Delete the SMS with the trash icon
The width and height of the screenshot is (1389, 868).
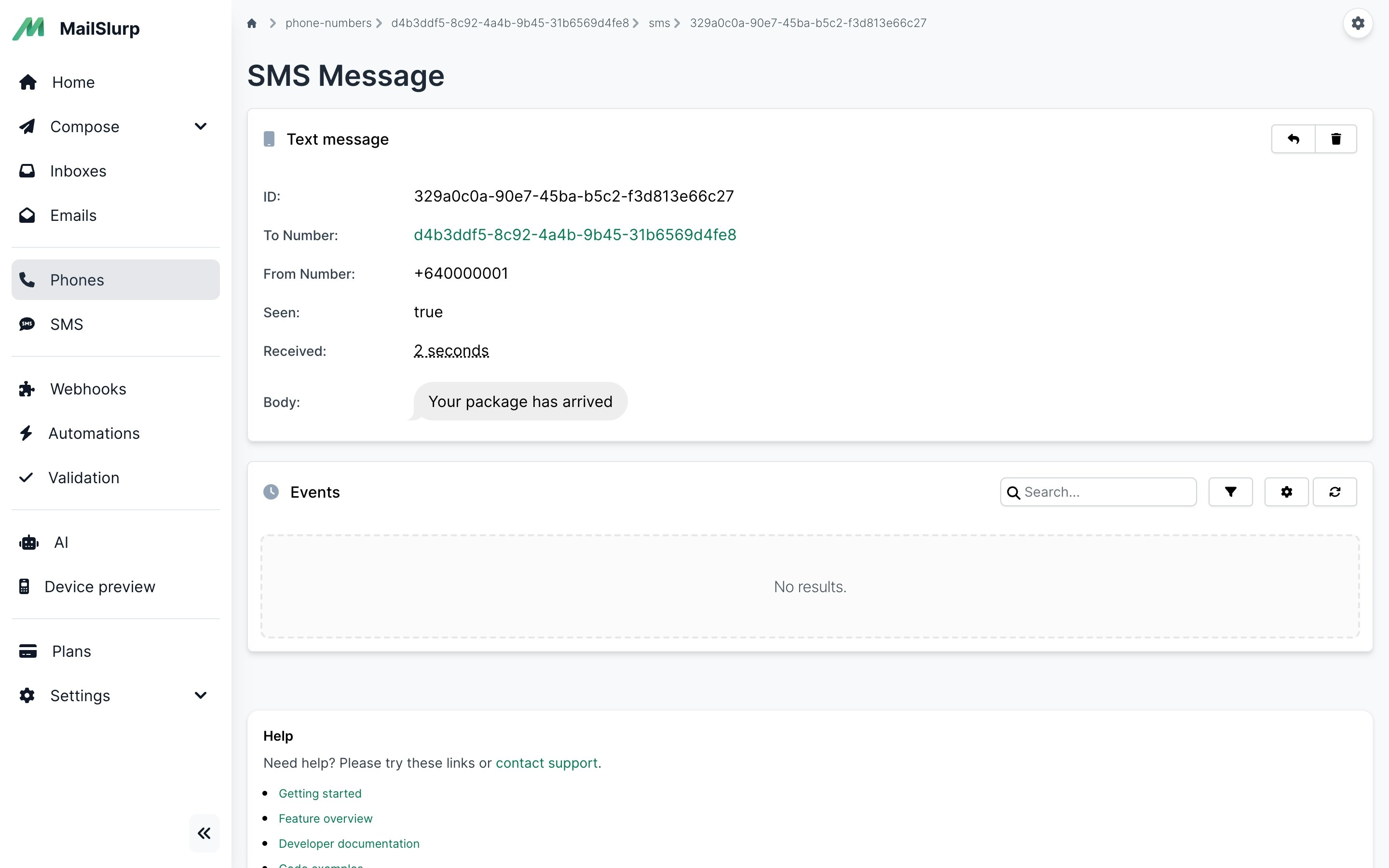tap(1335, 139)
